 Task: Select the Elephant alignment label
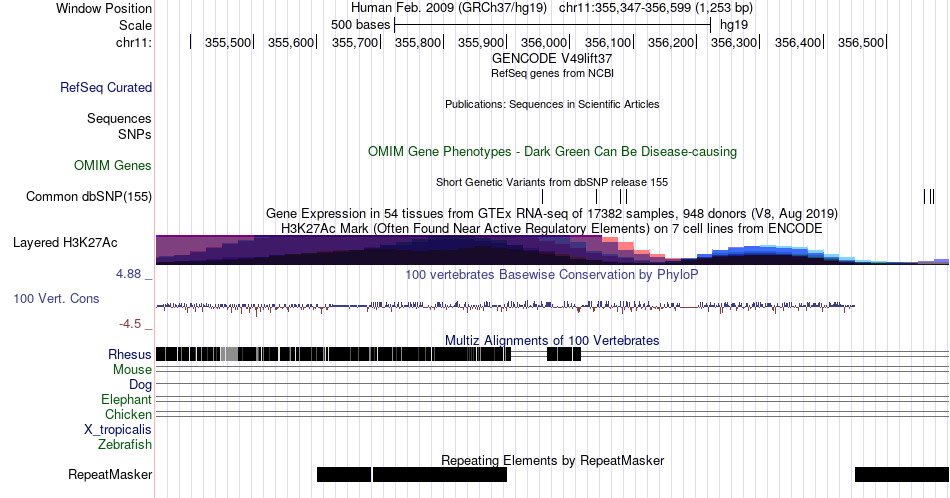tap(127, 399)
